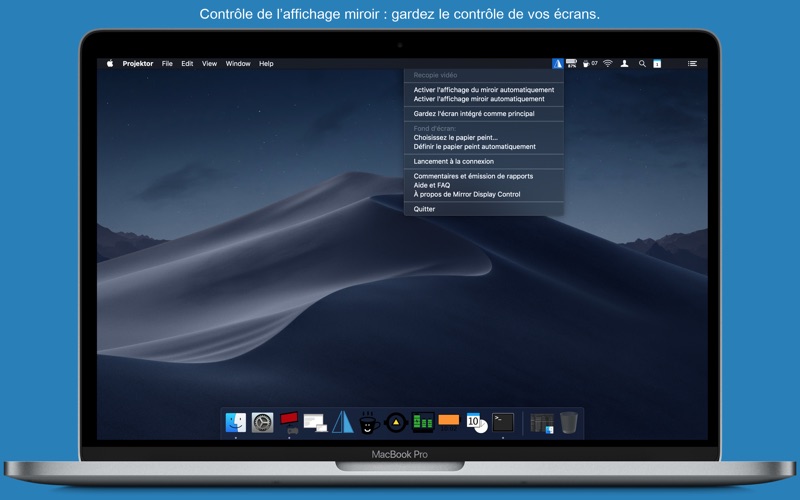
Task: Open the Downloads stack in the Dock
Action: click(x=542, y=423)
